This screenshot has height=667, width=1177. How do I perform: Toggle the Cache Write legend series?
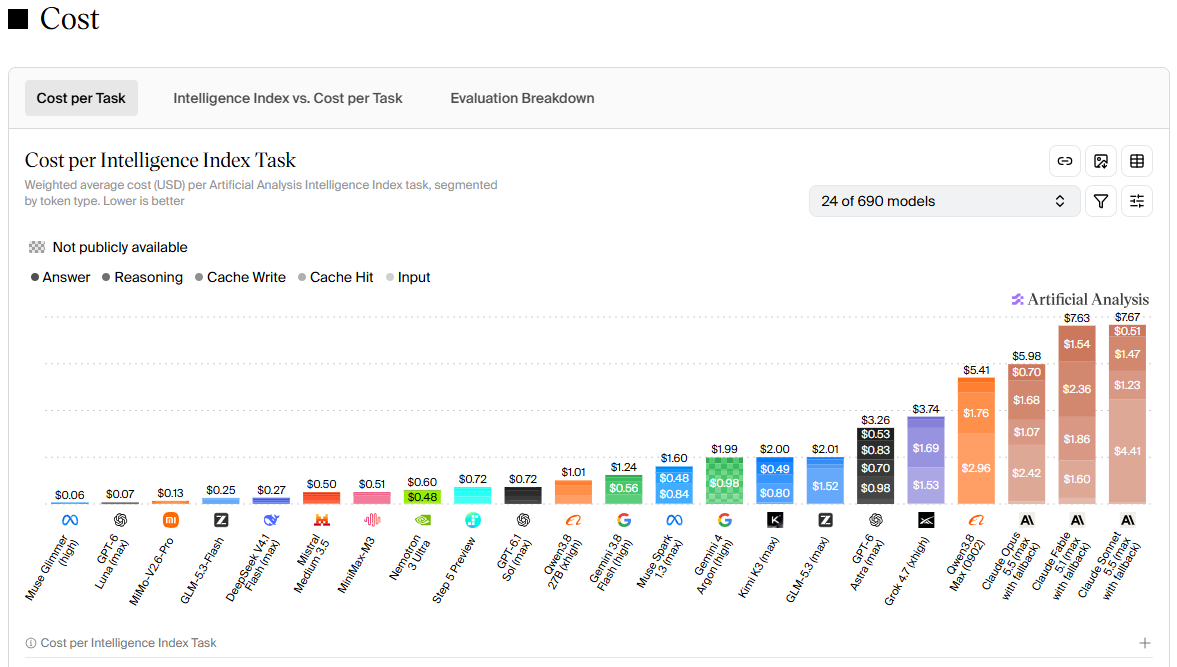pyautogui.click(x=240, y=278)
